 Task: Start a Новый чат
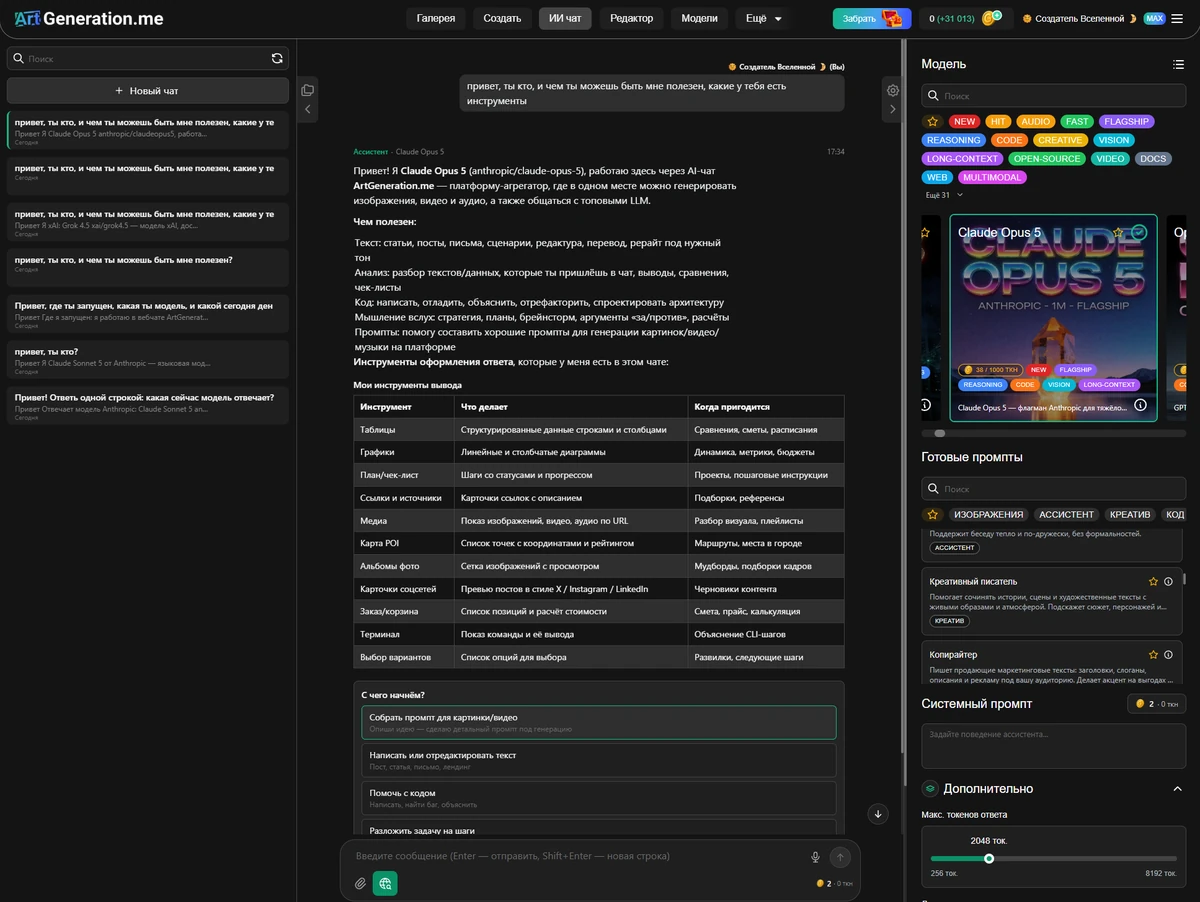(147, 90)
